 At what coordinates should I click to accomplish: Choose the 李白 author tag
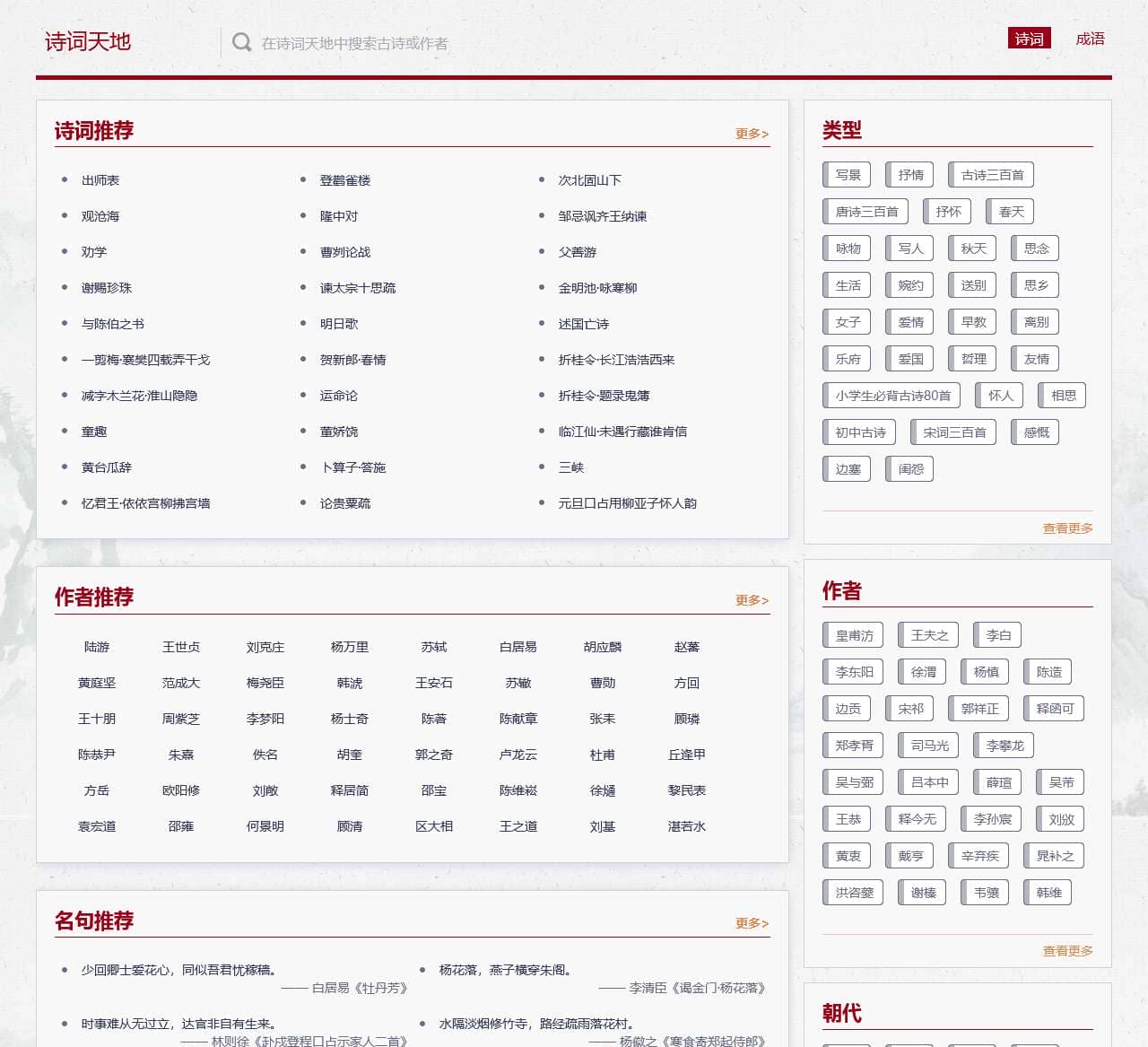click(998, 635)
